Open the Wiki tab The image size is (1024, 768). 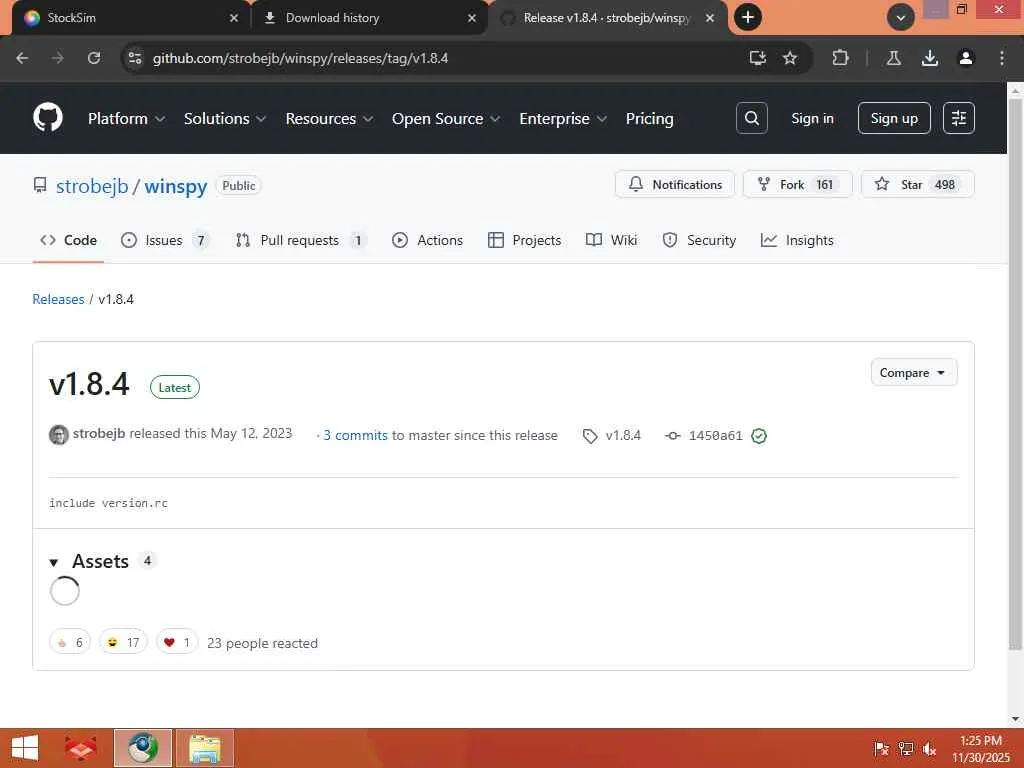coord(611,240)
